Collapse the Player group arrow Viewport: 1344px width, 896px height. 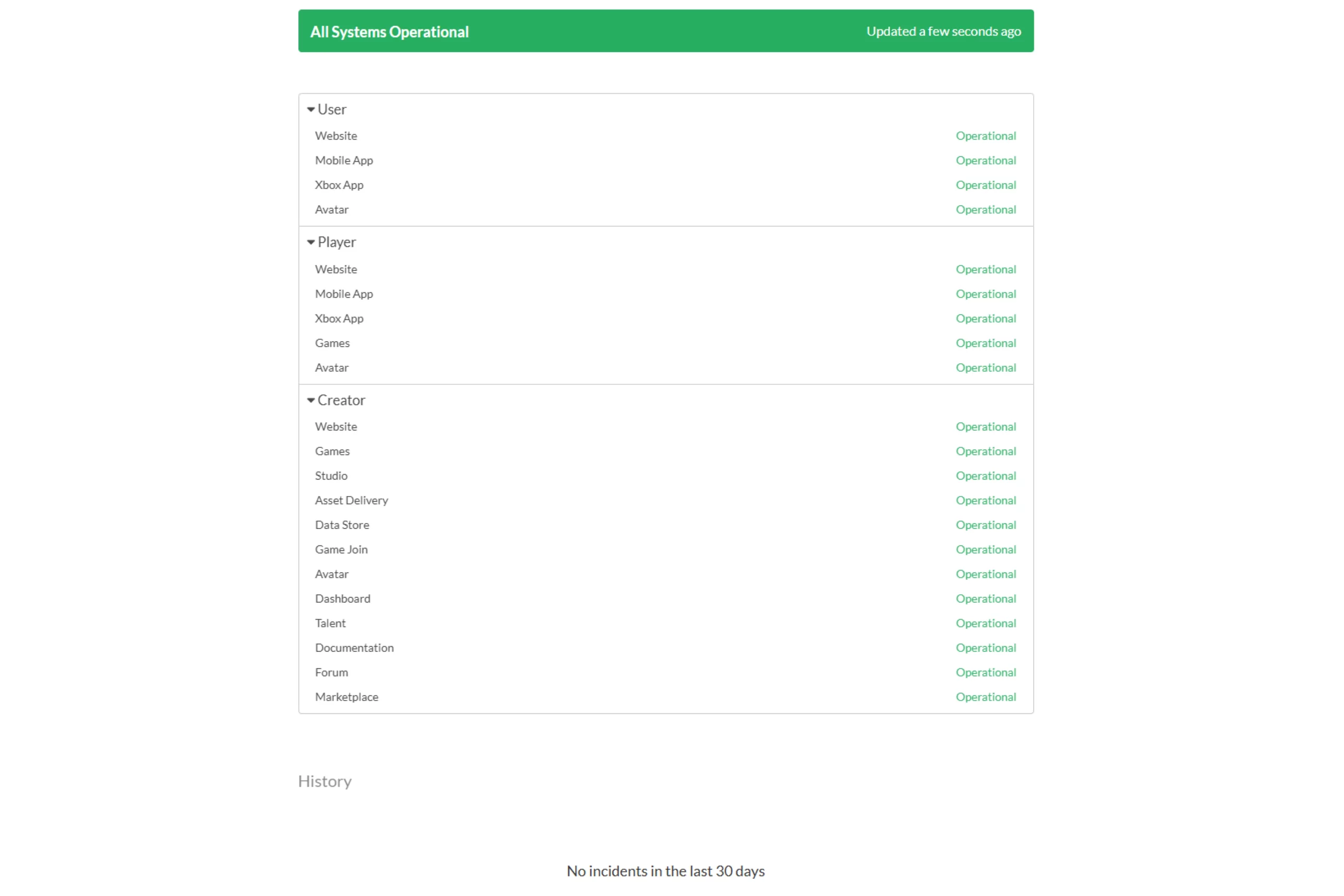pyautogui.click(x=311, y=243)
